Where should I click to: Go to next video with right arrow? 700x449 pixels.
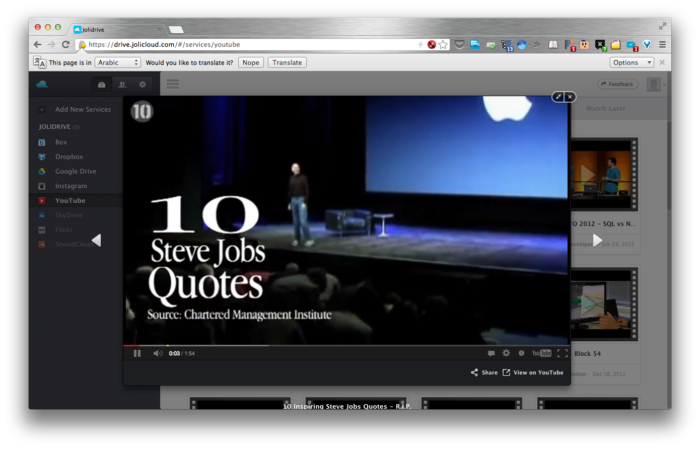point(597,240)
